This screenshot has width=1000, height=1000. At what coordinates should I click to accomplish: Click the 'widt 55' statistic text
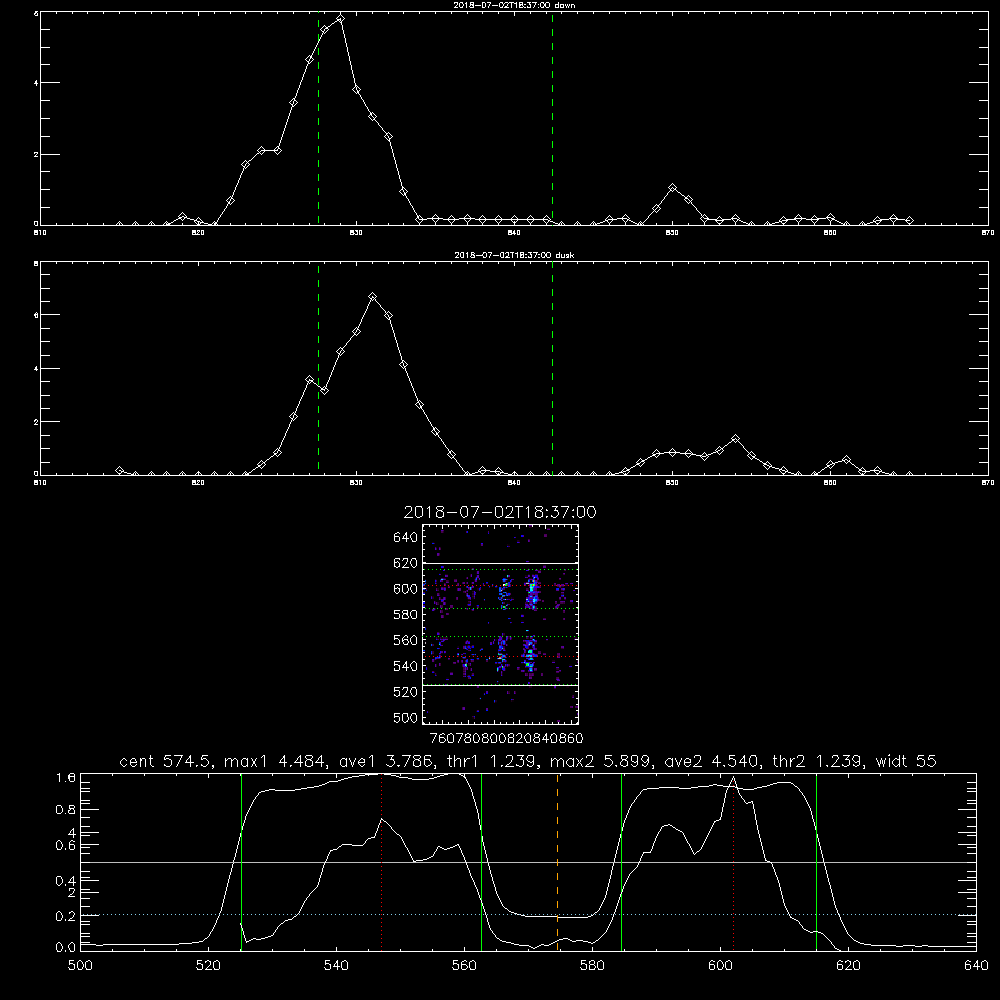click(906, 761)
